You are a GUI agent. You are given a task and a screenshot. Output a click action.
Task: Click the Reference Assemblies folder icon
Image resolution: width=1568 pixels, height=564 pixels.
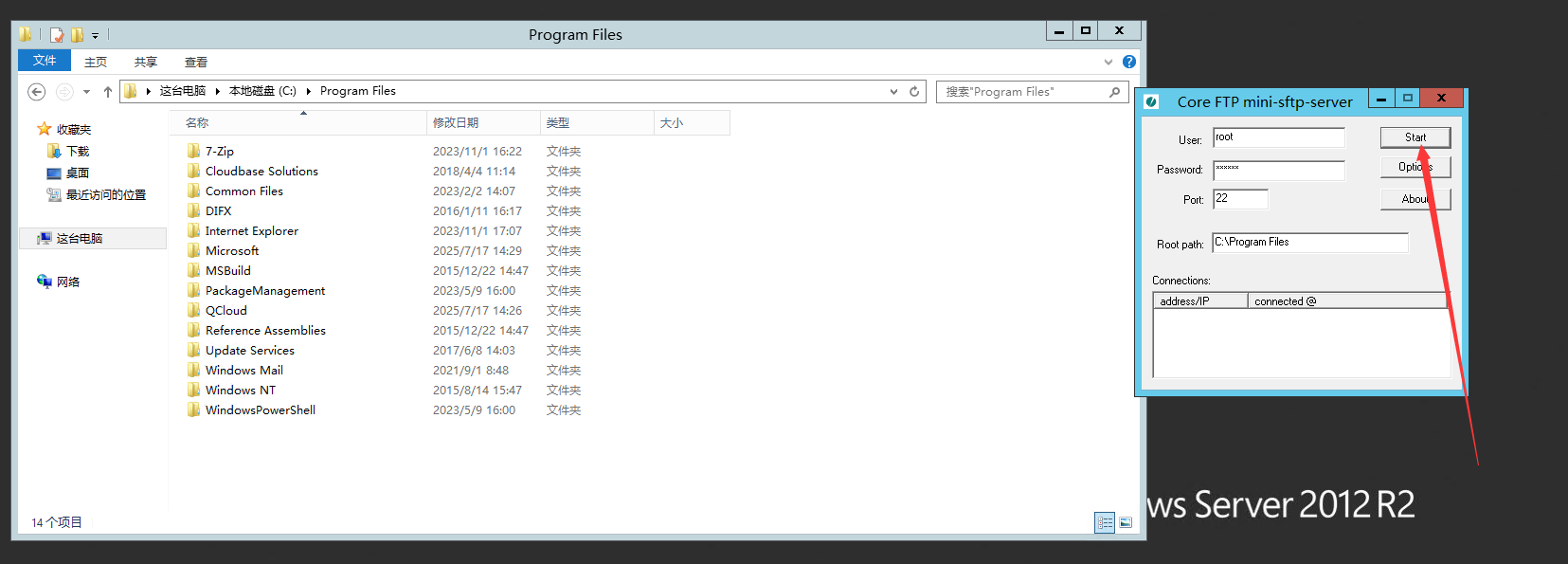coord(194,330)
